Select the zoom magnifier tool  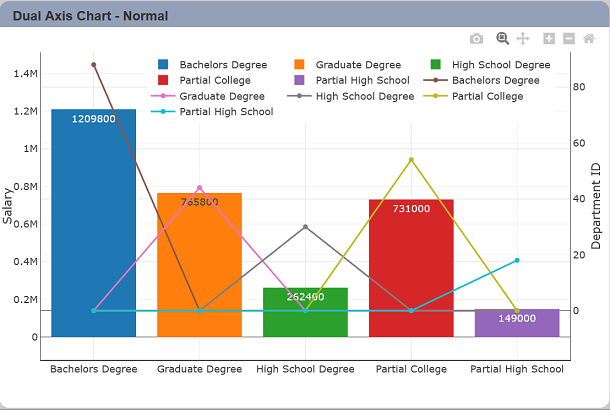coord(502,38)
